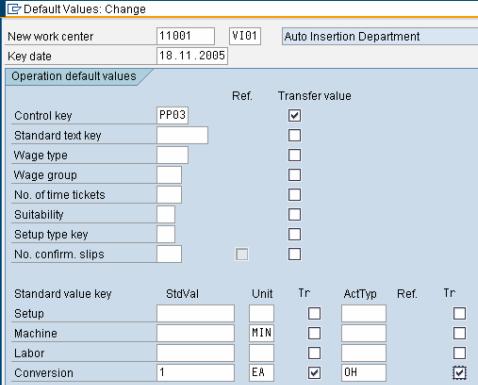Click the window icon beside Default Values title
The width and height of the screenshot is (478, 385).
[x=13, y=9]
